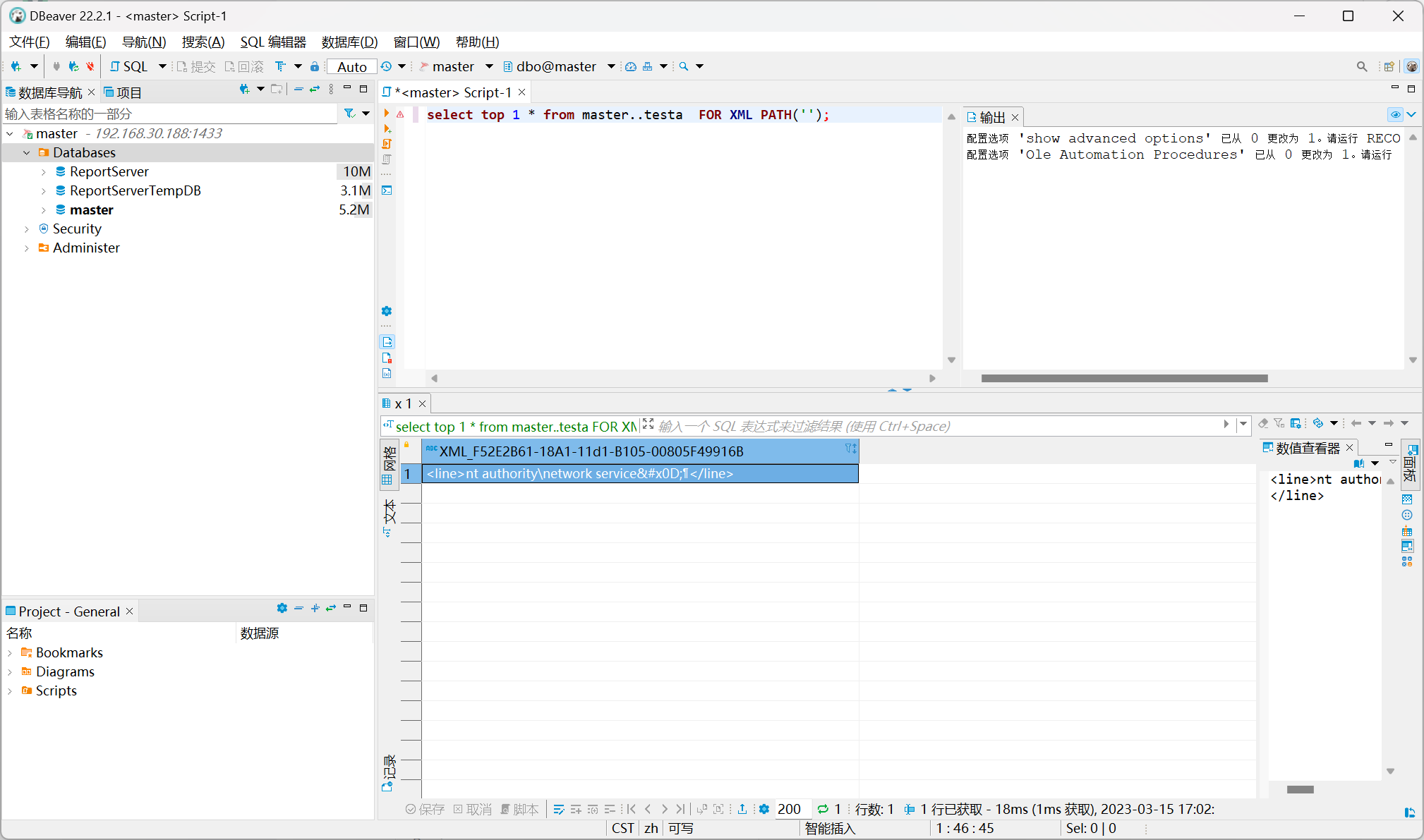This screenshot has height=840, width=1424.
Task: Click the red disconnect icon in the main toolbar
Action: (90, 66)
